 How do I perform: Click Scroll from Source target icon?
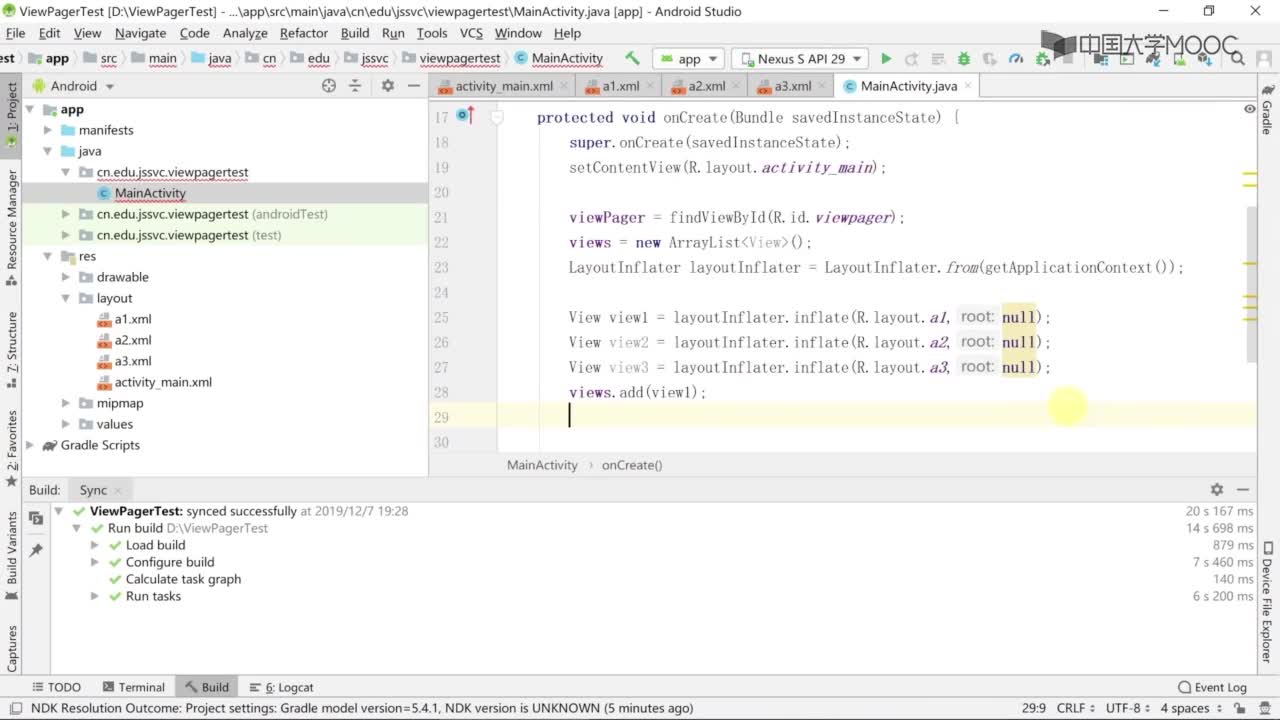[329, 86]
